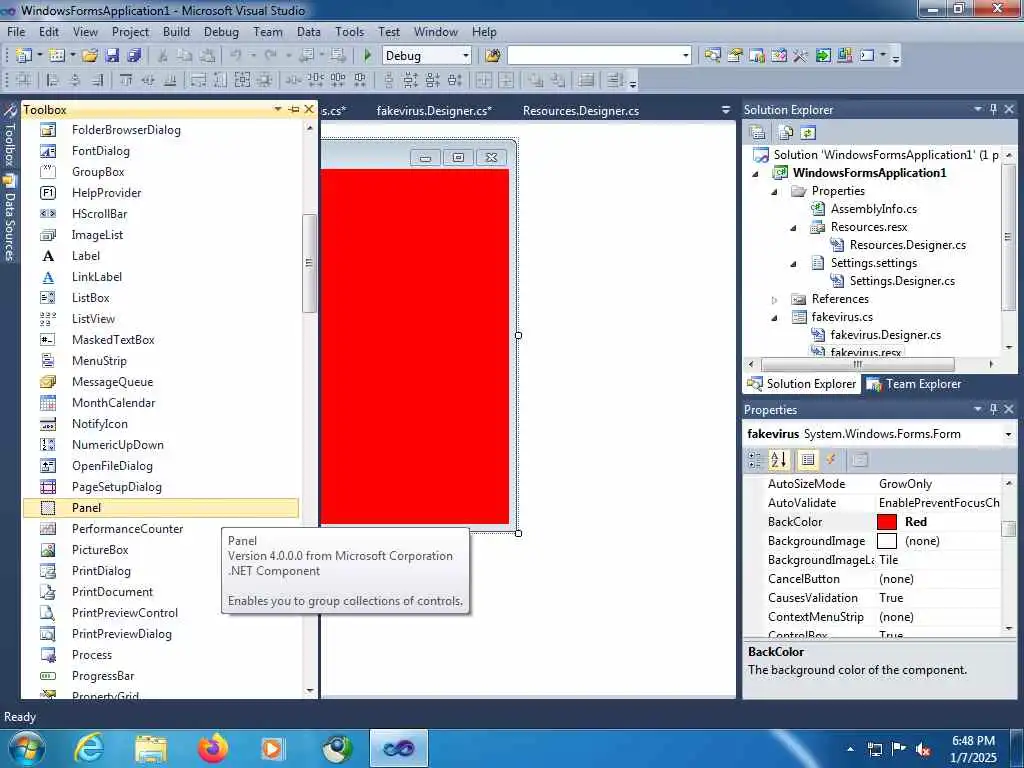Click the Toolbox vertical scrollbar thumb
Screen dimensions: 1024x768
pyautogui.click(x=310, y=263)
